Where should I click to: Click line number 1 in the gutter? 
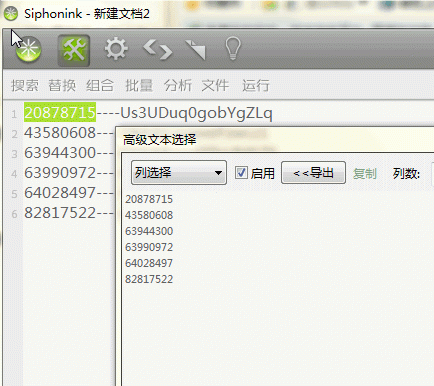point(14,114)
